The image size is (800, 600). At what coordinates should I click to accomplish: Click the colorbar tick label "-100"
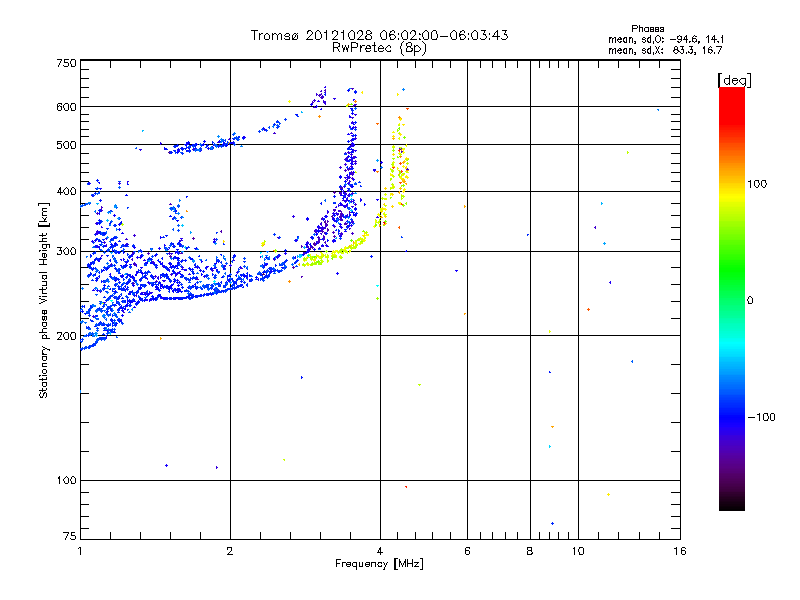(x=761, y=417)
